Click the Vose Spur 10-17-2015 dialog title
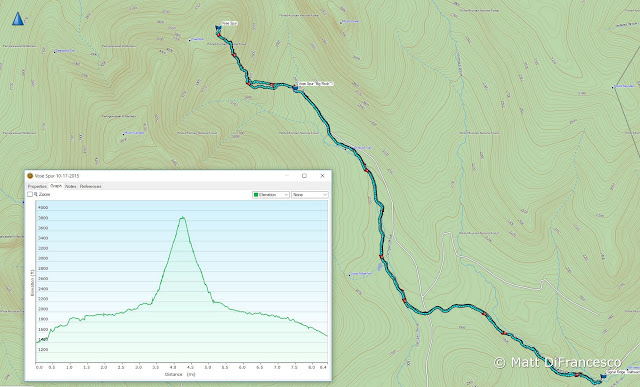640x387 pixels. 57,176
